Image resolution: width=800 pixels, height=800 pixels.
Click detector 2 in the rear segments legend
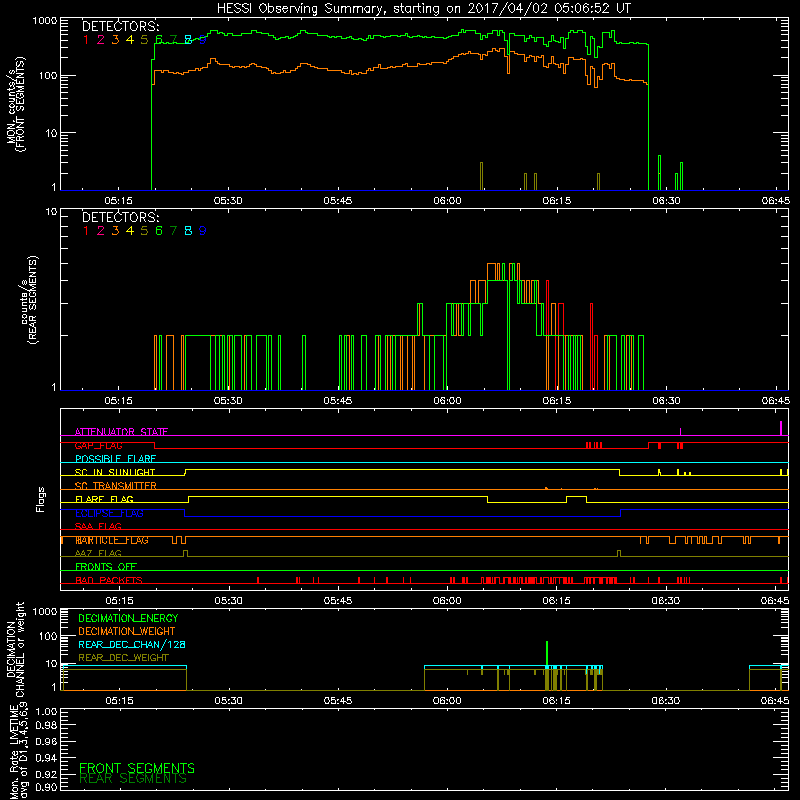point(101,231)
